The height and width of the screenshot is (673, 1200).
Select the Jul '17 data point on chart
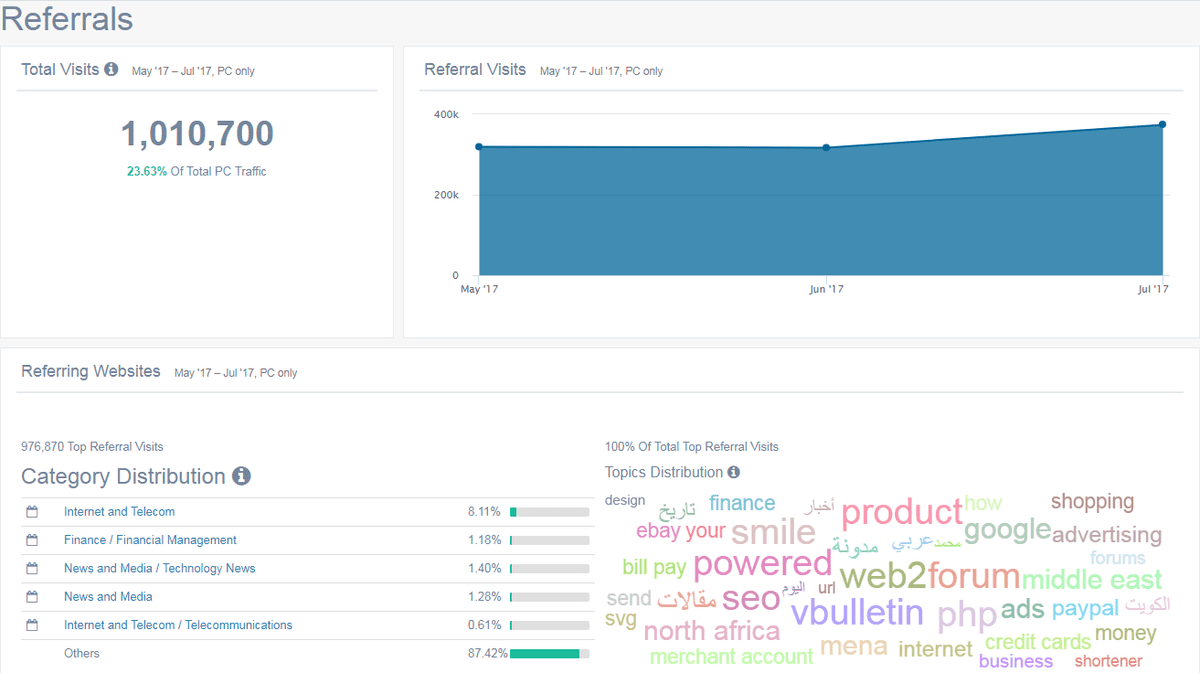coord(1162,125)
